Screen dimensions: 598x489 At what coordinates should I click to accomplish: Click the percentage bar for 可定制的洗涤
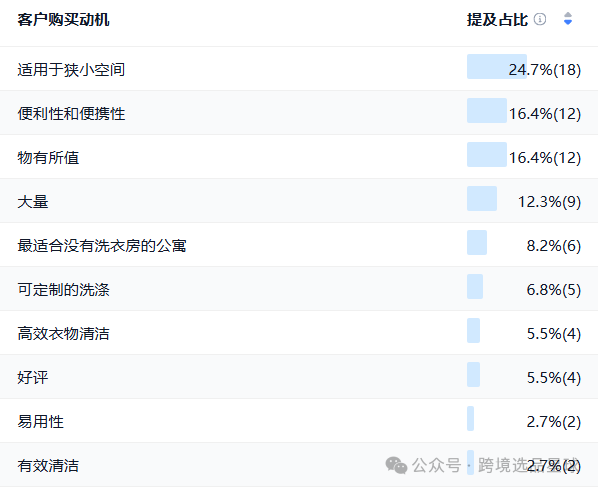[x=475, y=286]
